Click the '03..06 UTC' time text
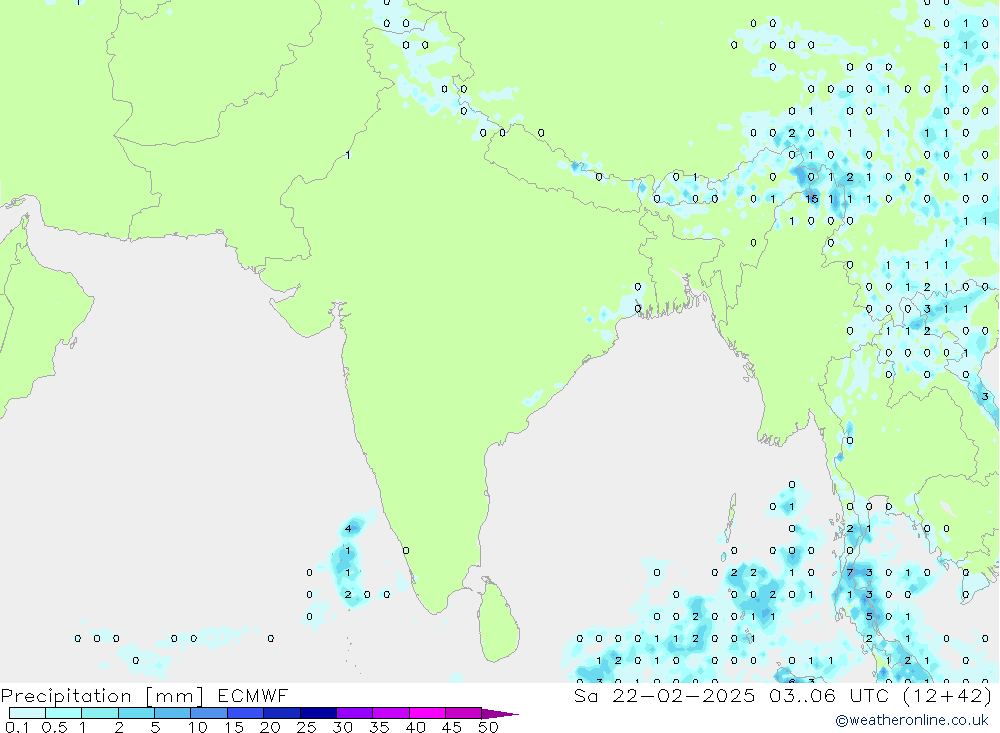This screenshot has height=733, width=1000. tap(828, 695)
